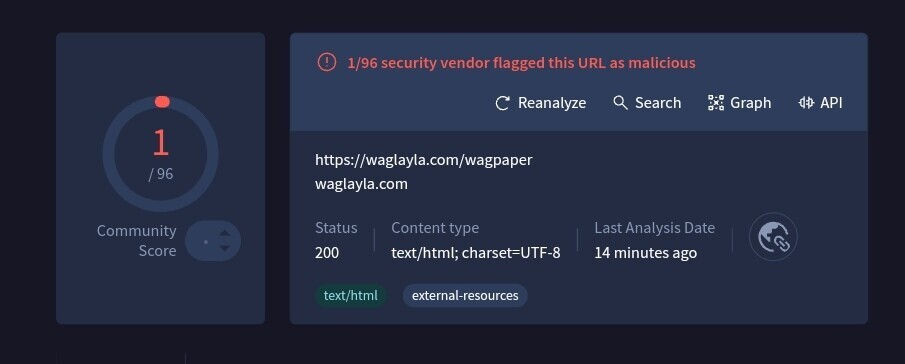Click the community score pill dot
The height and width of the screenshot is (364, 905).
coord(206,242)
